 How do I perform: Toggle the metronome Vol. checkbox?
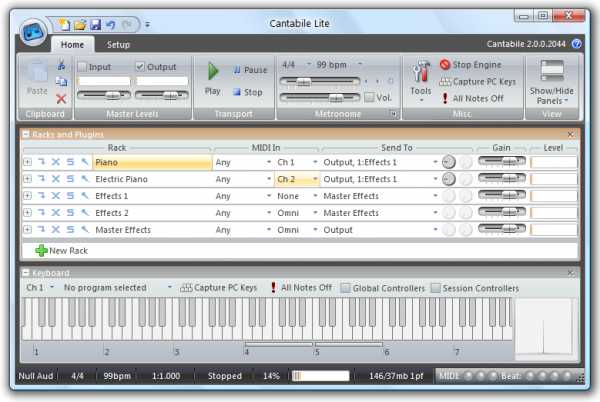point(369,97)
